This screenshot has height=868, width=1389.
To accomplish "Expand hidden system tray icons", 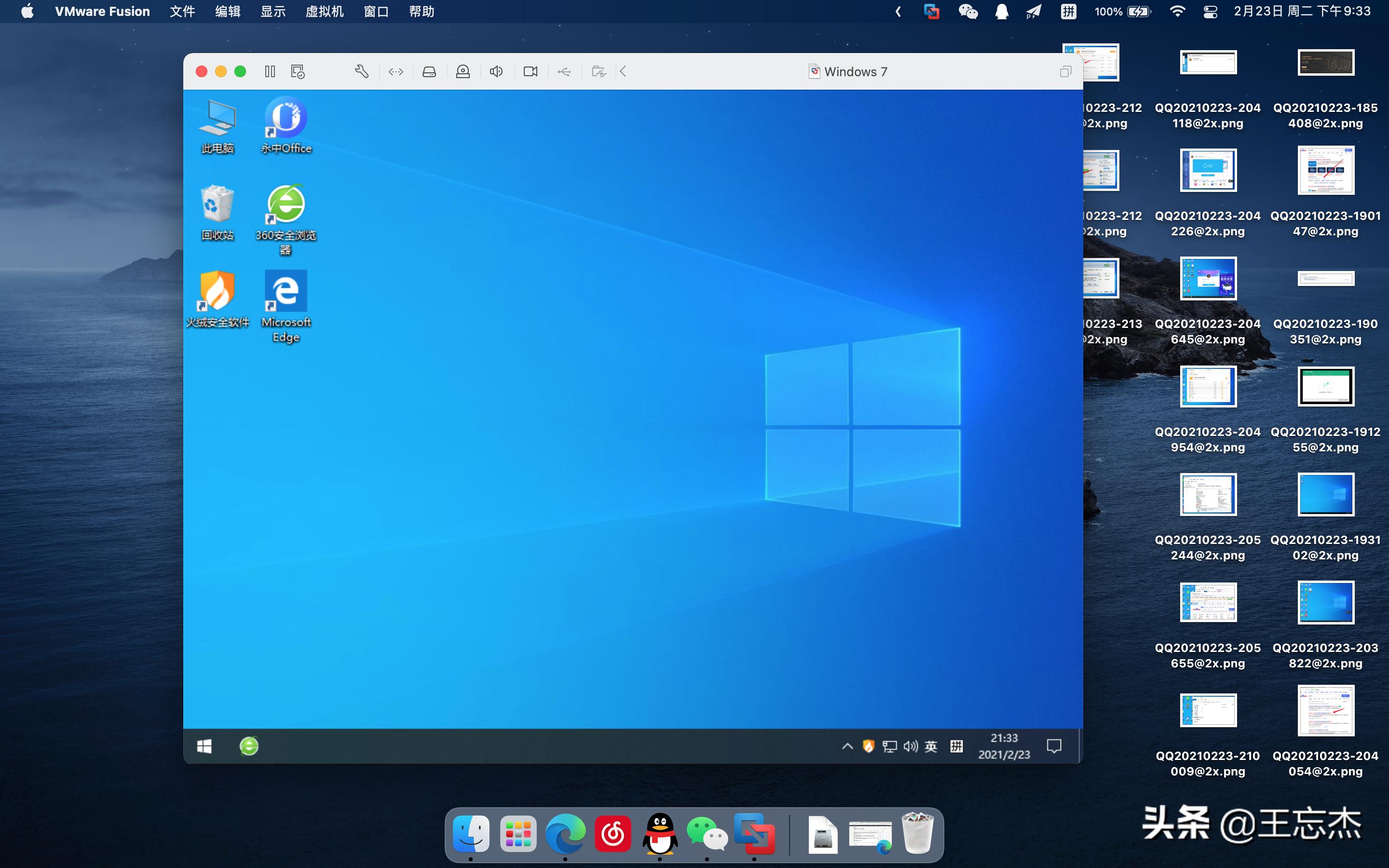I will point(847,746).
